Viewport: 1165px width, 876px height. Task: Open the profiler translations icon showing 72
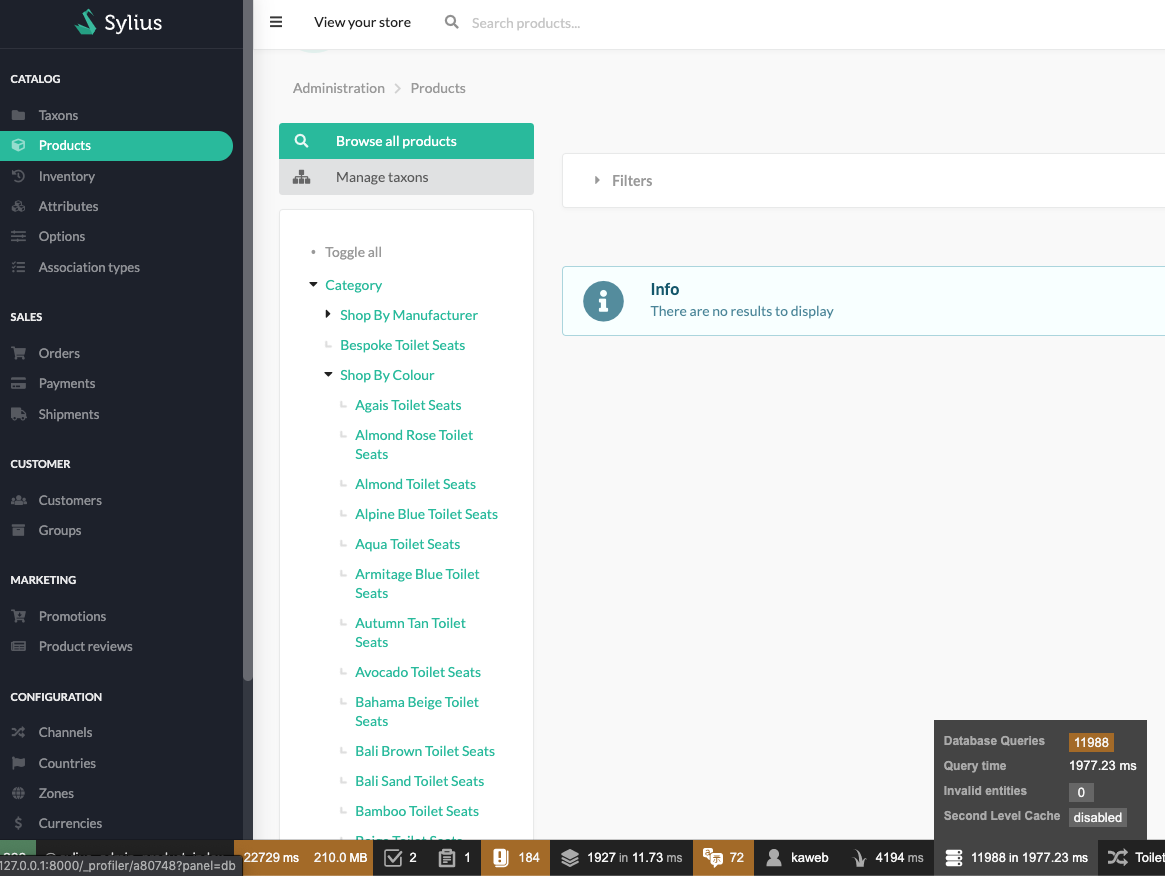point(713,857)
